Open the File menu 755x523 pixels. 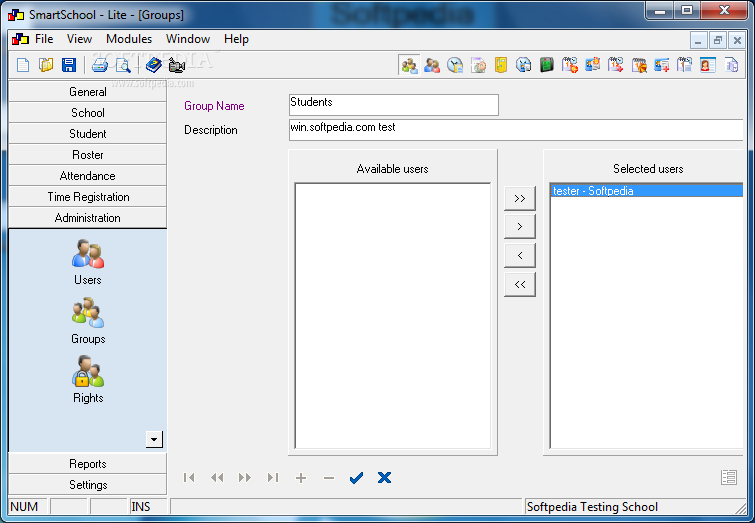44,39
